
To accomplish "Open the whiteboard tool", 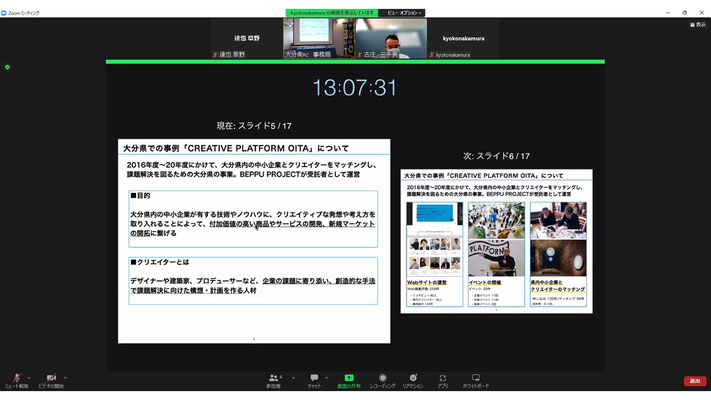I will click(476, 380).
